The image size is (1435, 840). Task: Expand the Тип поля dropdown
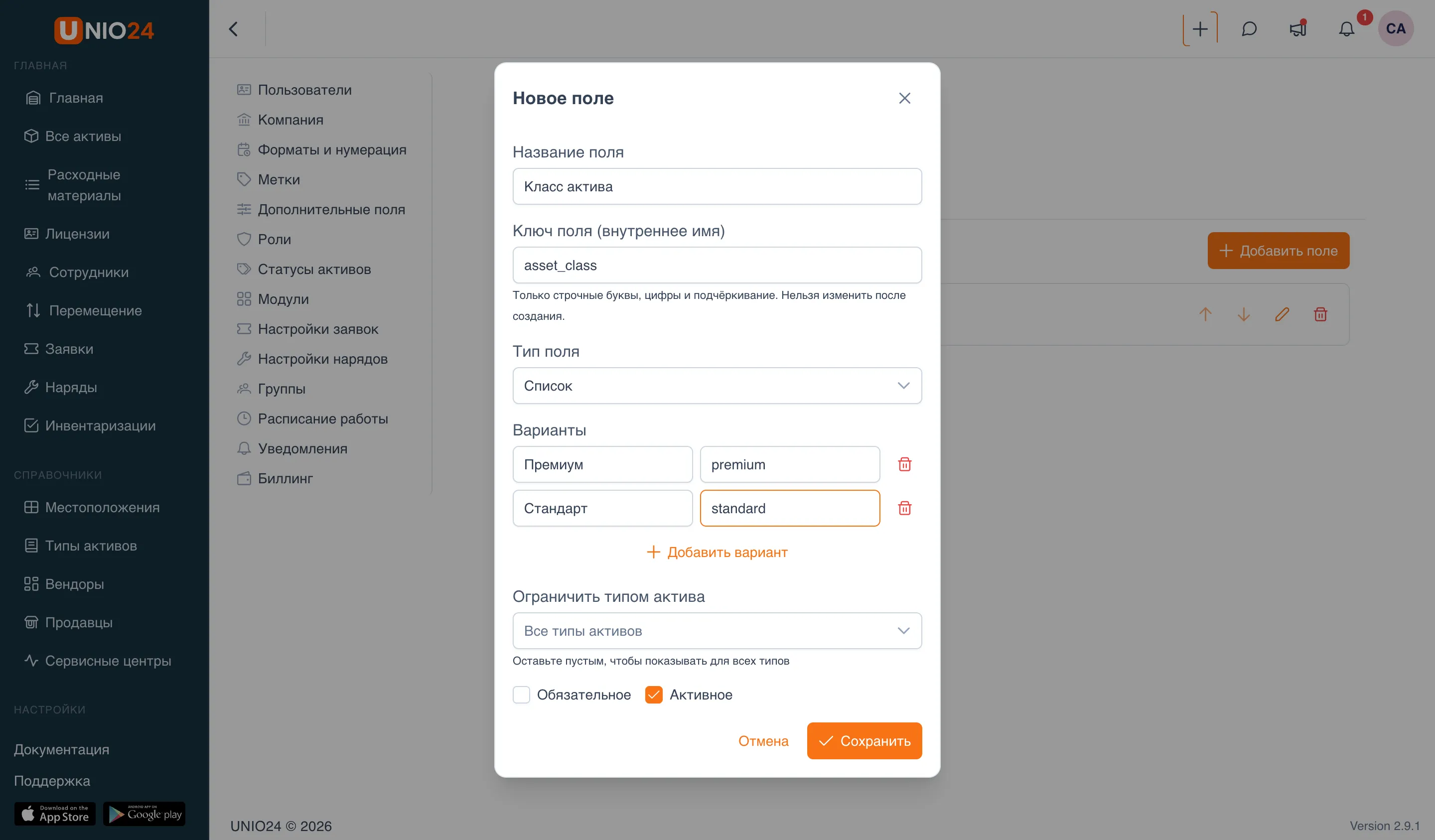click(x=717, y=386)
